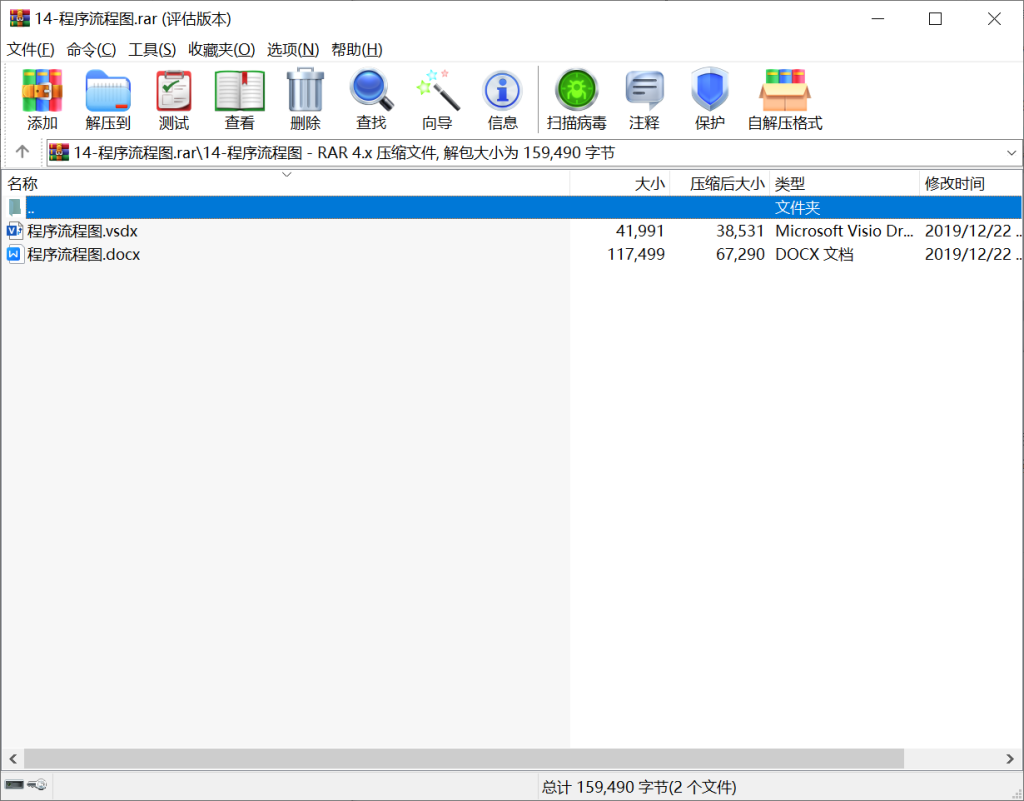The width and height of the screenshot is (1024, 801).
Task: Go up one folder level arrow
Action: [22, 153]
